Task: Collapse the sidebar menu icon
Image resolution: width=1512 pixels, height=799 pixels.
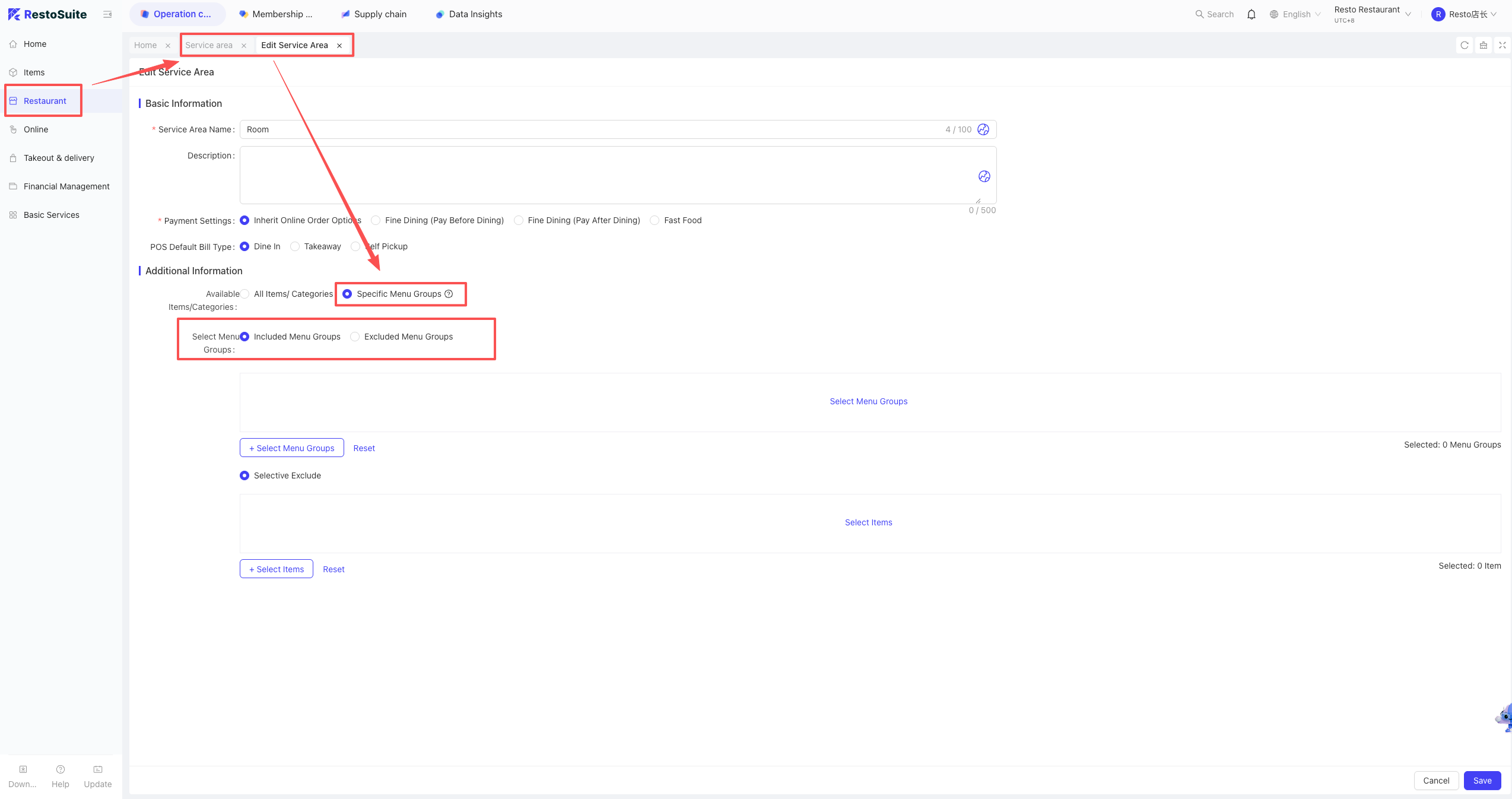Action: coord(107,14)
